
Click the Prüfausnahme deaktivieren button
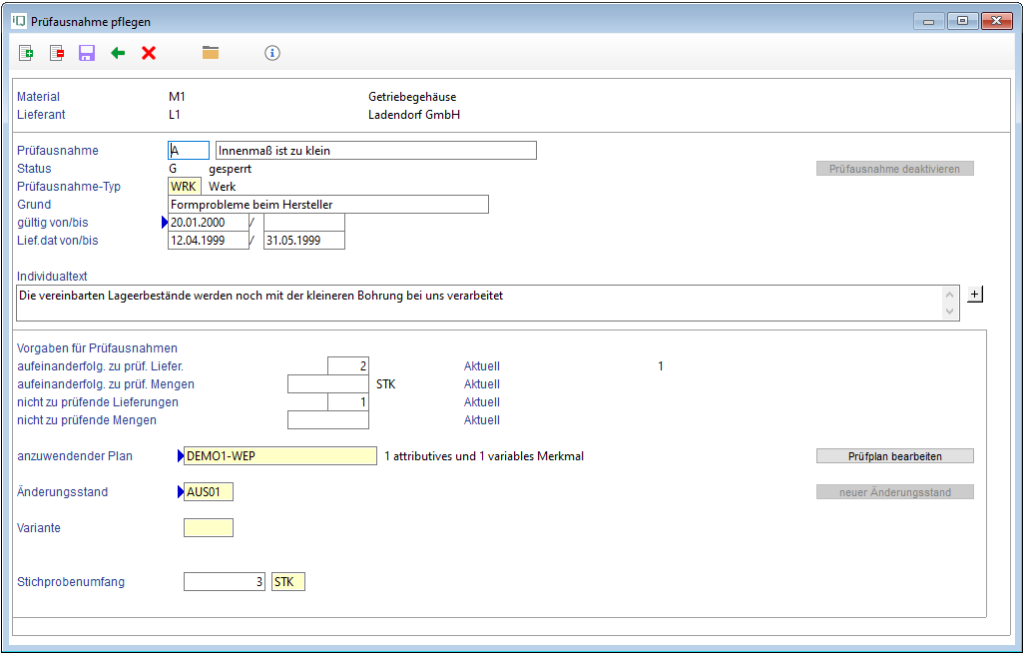[895, 169]
